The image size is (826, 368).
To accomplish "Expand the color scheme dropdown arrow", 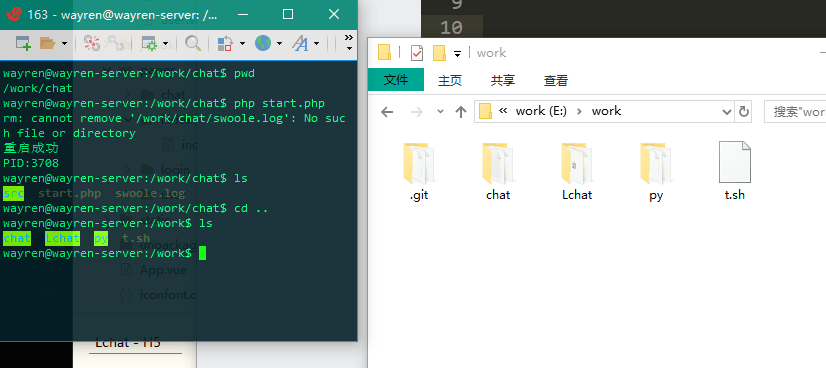I will click(x=242, y=43).
